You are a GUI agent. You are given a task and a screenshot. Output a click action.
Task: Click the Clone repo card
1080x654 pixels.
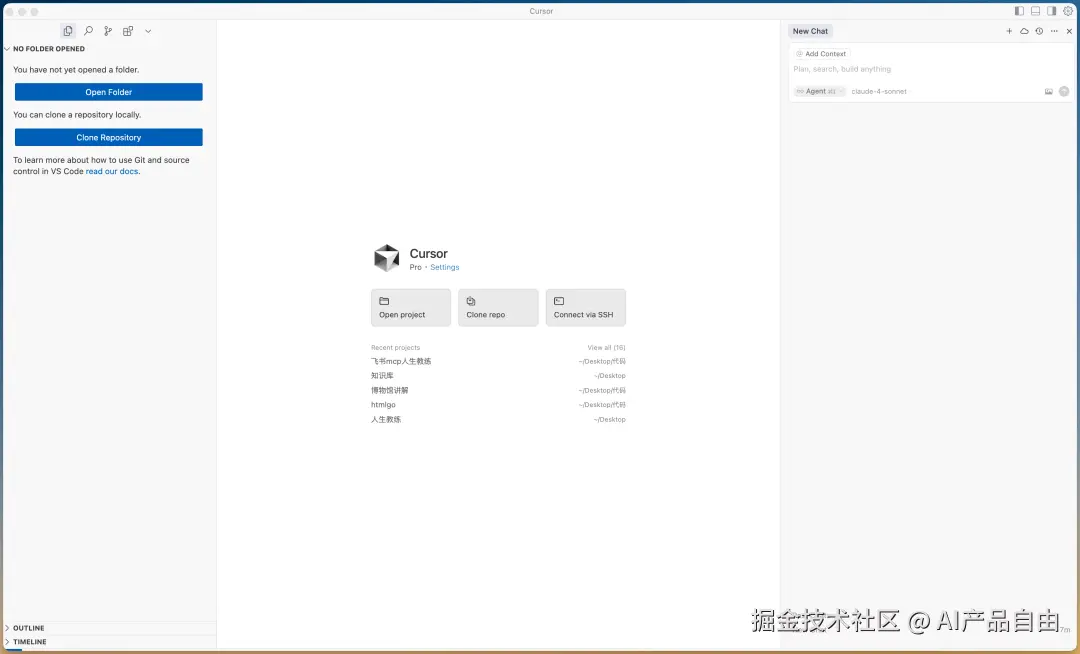click(498, 308)
